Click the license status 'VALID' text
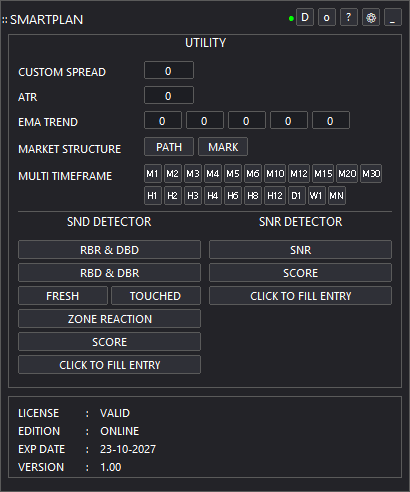The width and height of the screenshot is (410, 492). 115,413
